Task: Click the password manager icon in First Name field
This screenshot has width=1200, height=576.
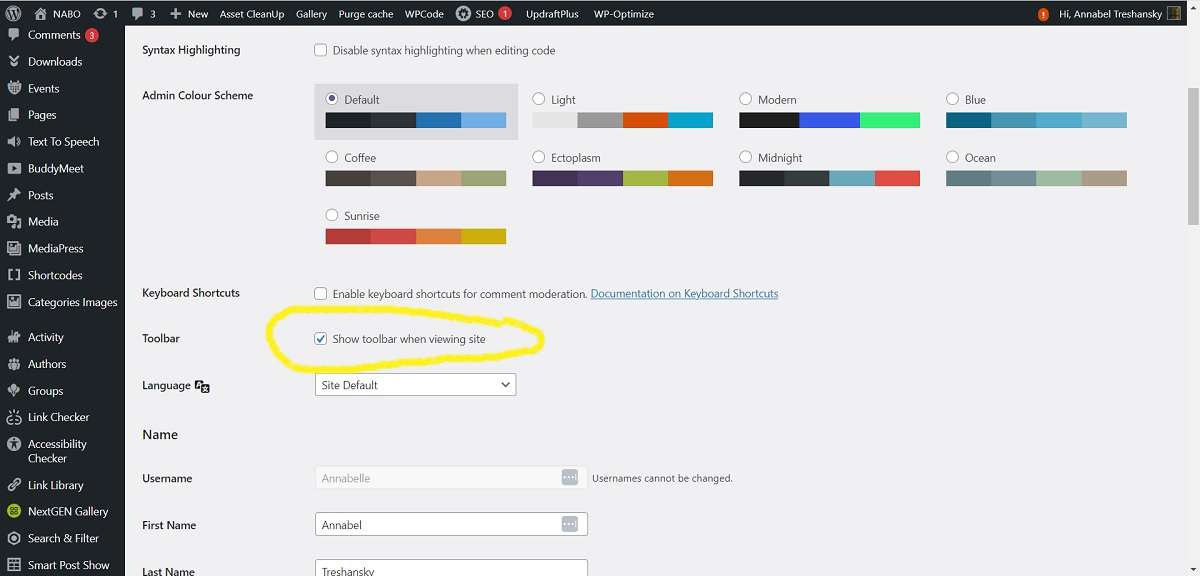Action: tap(569, 524)
